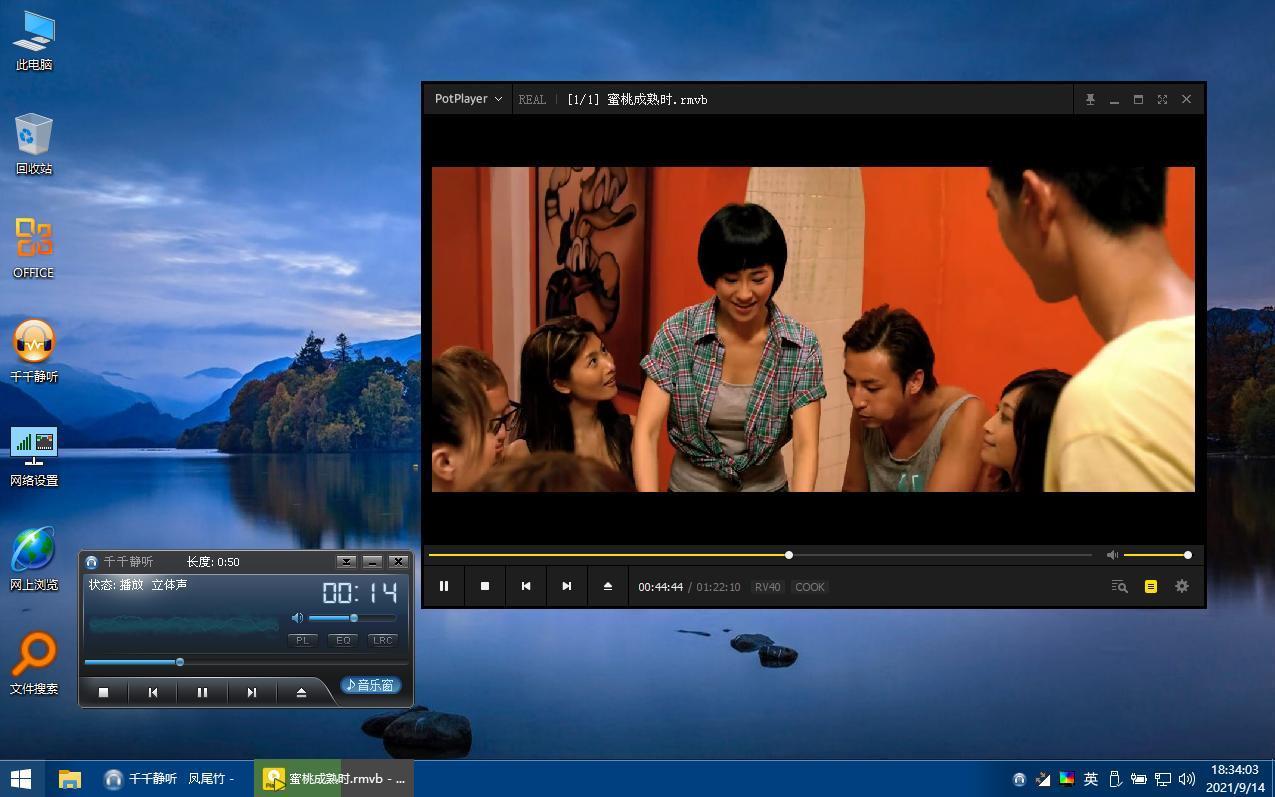Pause the video in PotPlayer

(444, 586)
